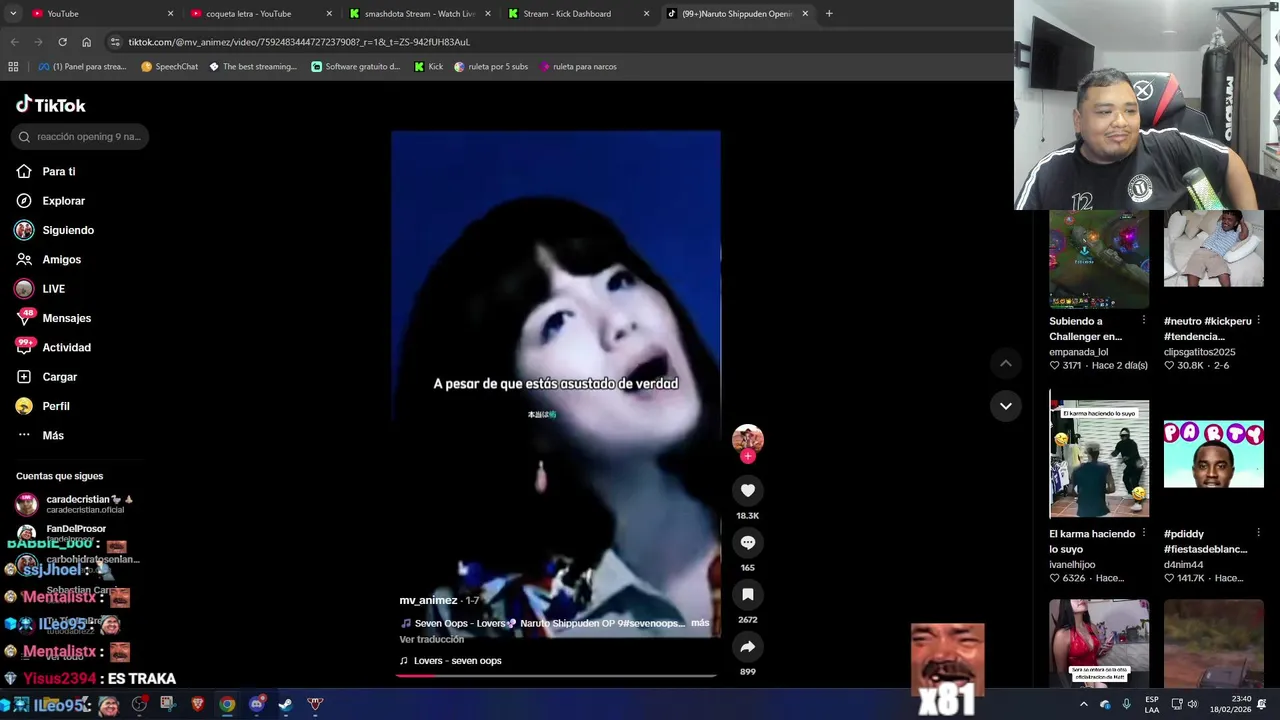Switch to coqueta letra - YouTube tab
This screenshot has height=720, width=1280.
click(262, 14)
